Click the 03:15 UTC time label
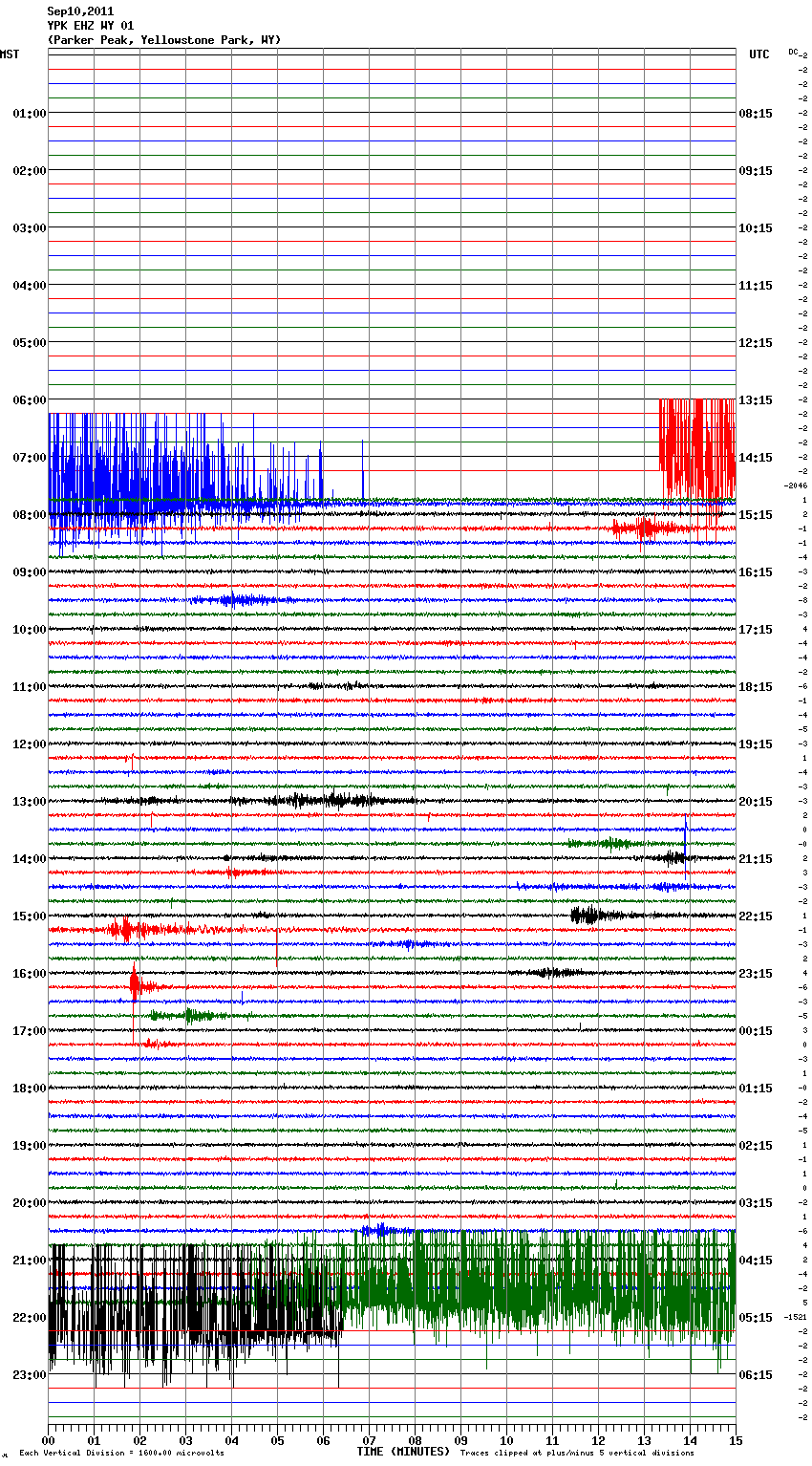Screen dimensions: 812x1466 coord(756,1203)
